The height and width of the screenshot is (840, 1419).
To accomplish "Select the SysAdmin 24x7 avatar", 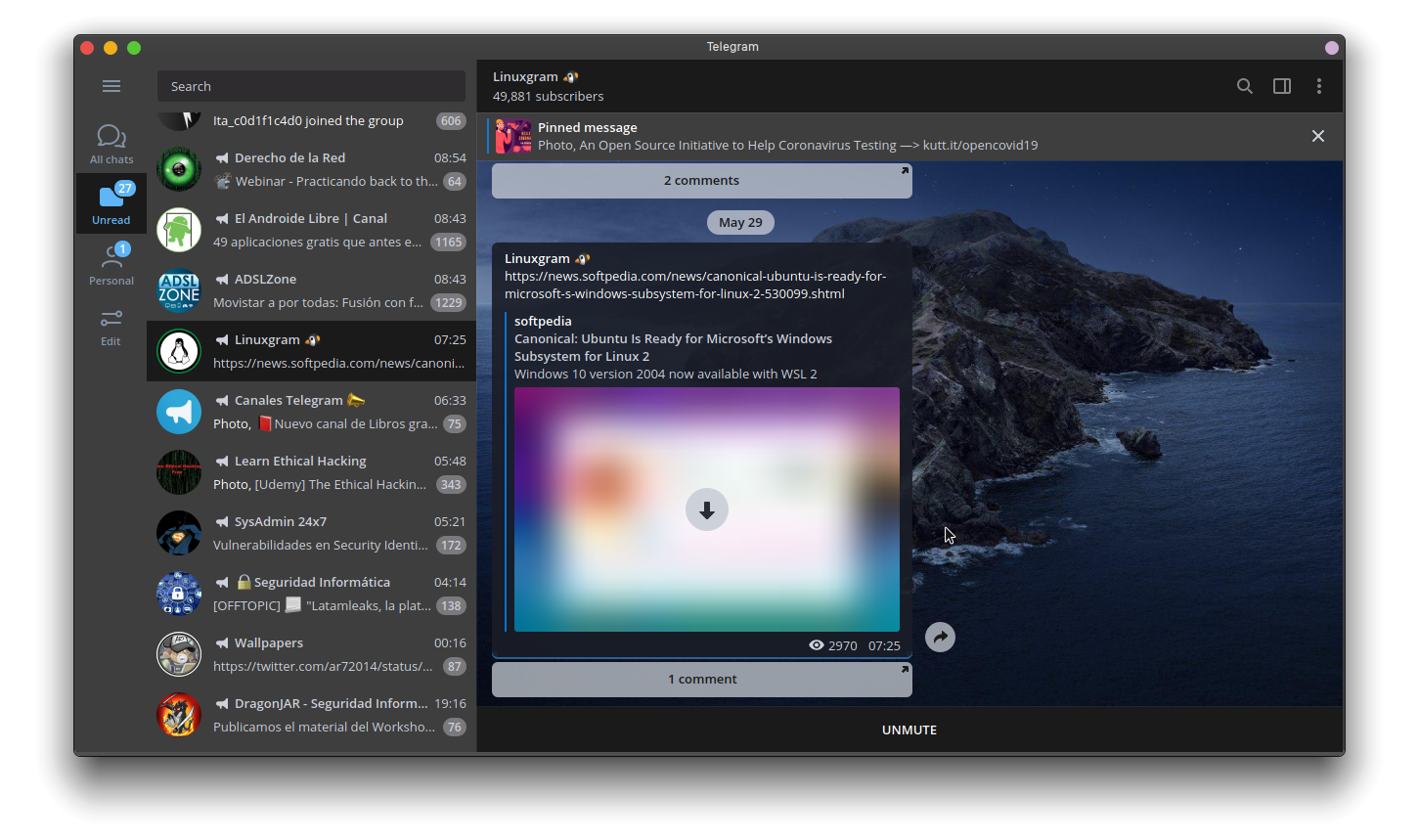I will (x=179, y=533).
